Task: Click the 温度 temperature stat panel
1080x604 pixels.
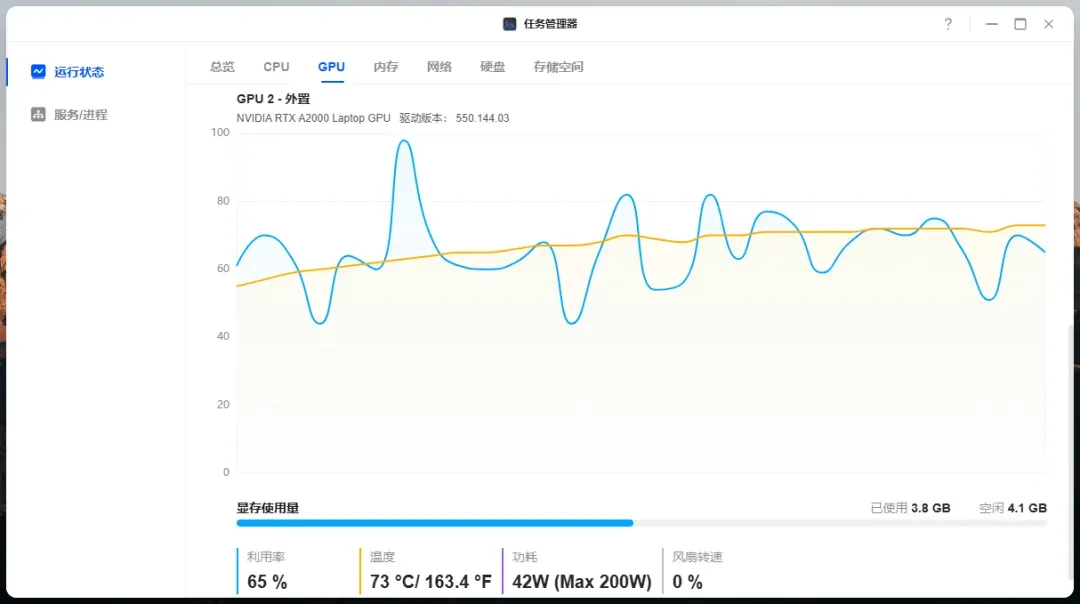Action: click(x=430, y=570)
